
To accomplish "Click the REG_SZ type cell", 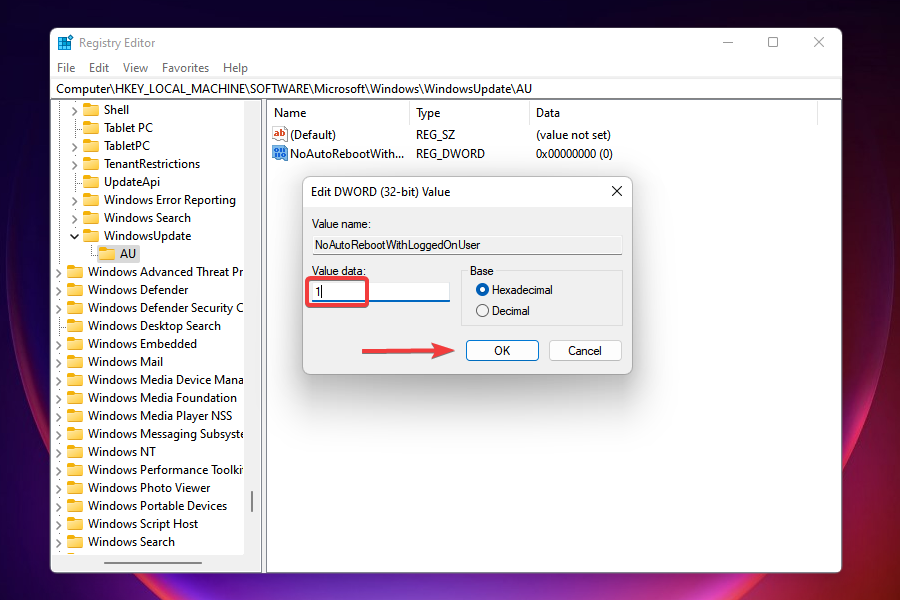I will coord(435,135).
